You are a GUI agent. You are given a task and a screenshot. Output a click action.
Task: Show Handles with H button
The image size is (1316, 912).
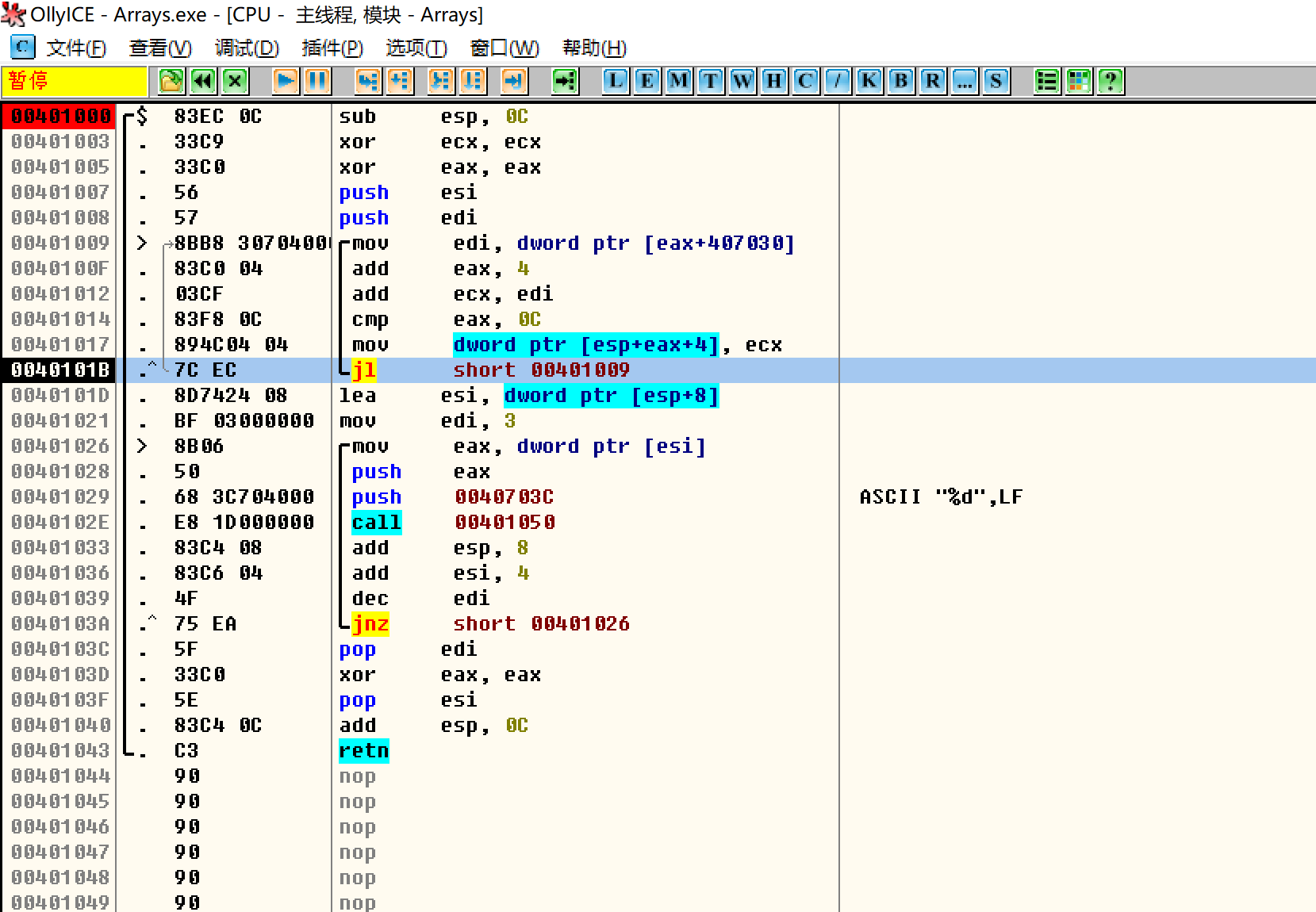[x=774, y=81]
